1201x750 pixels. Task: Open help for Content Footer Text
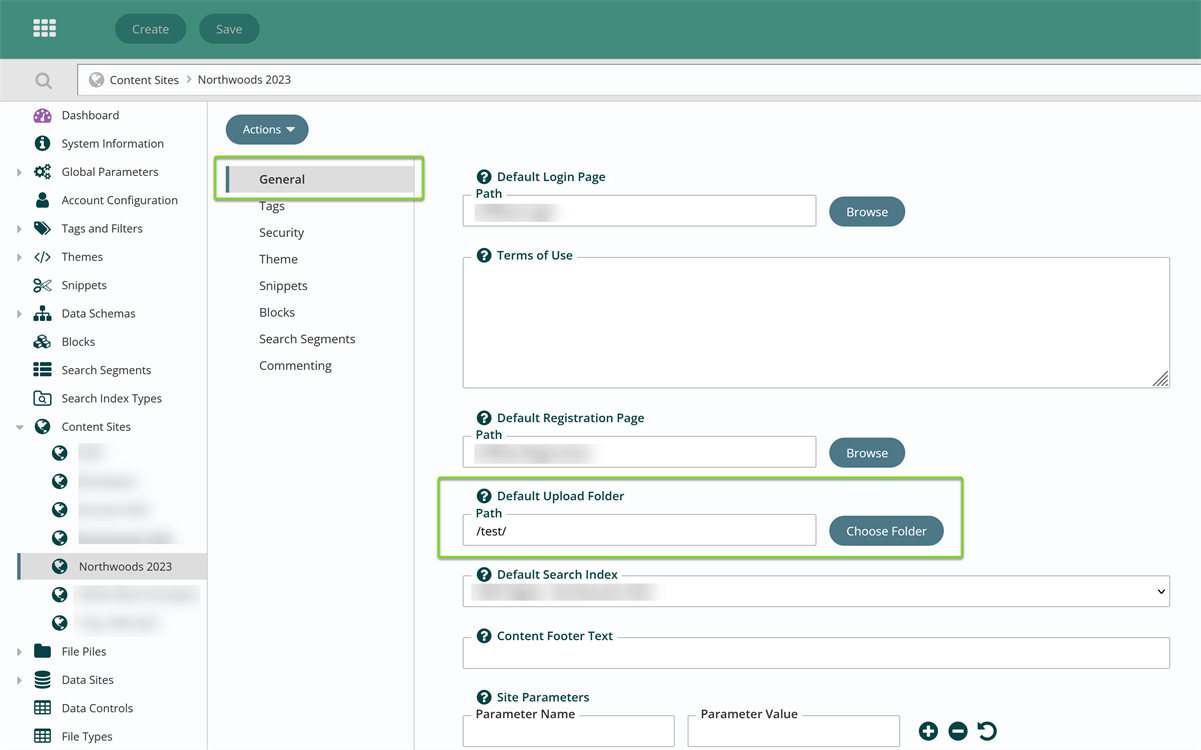[x=484, y=636]
